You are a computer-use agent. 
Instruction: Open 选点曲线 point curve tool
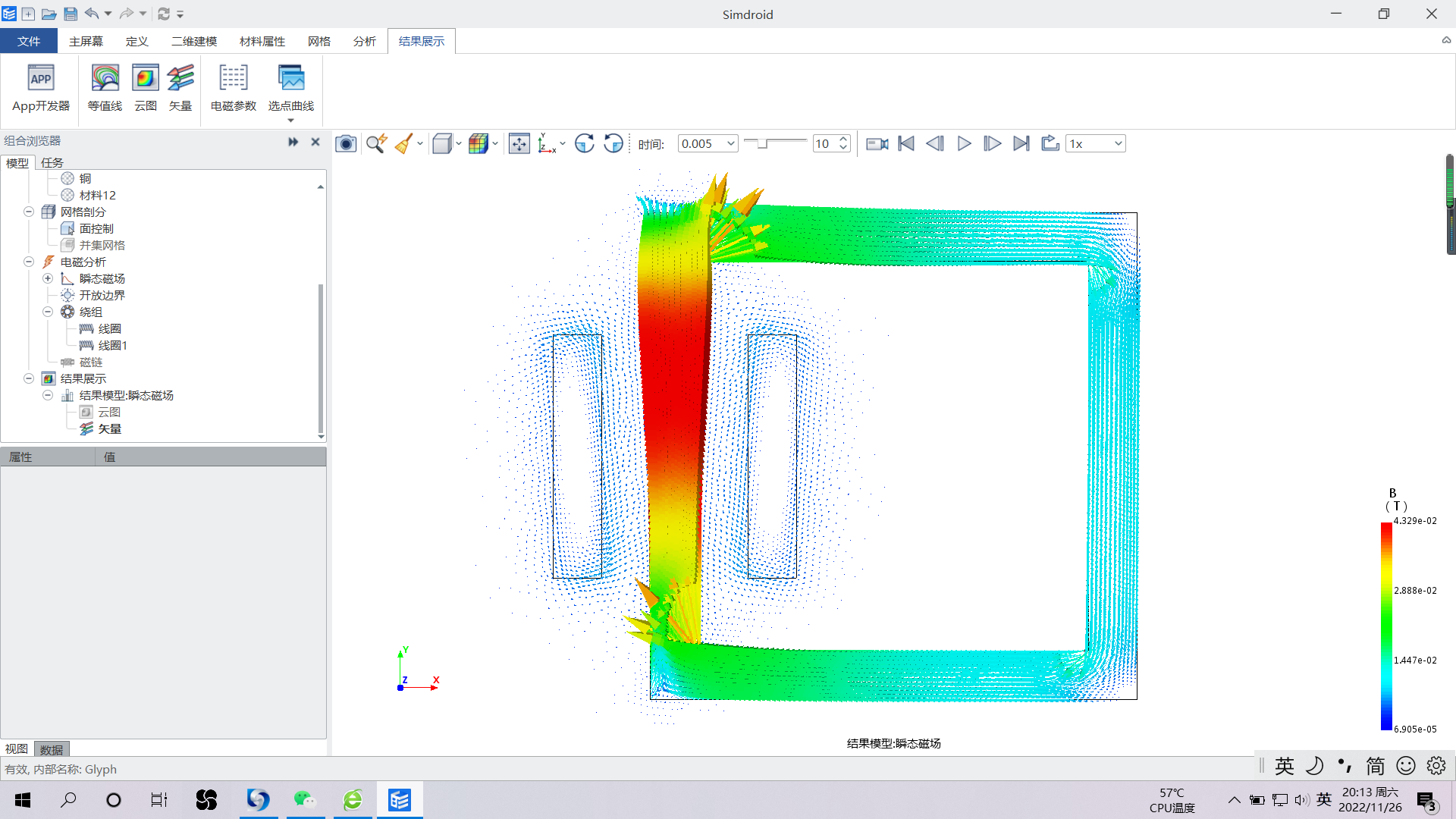pos(291,88)
